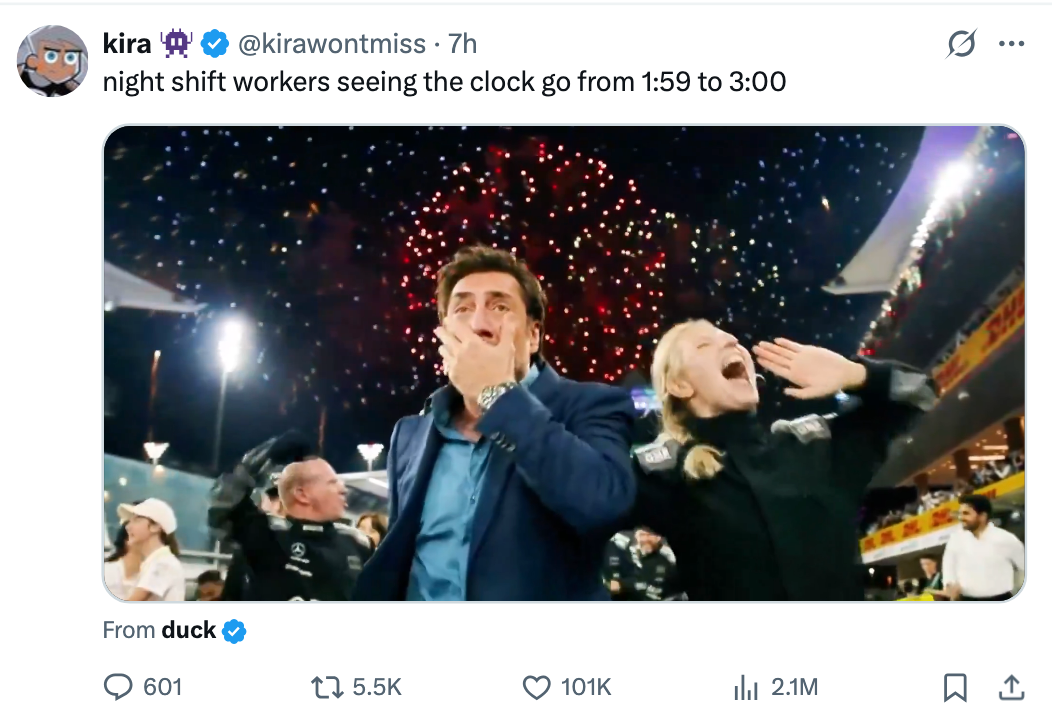Toggle the bookmark icon on this post
The image size is (1052, 720).
(x=955, y=687)
